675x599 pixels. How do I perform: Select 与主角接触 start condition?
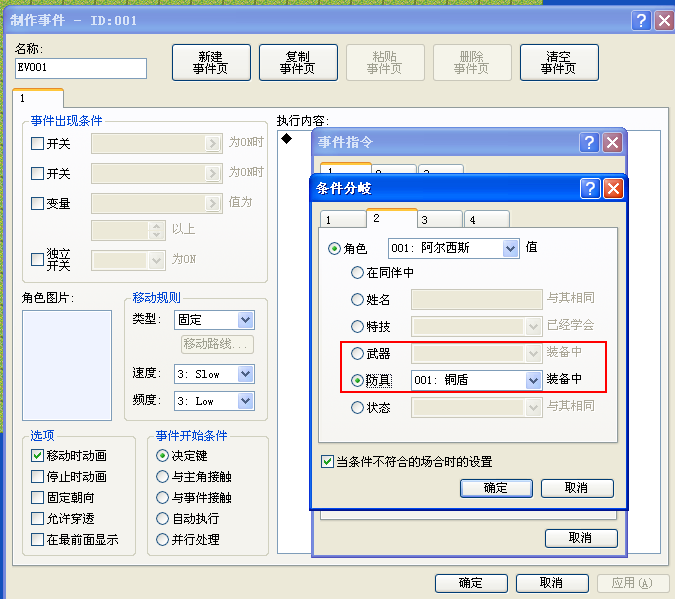(x=162, y=476)
